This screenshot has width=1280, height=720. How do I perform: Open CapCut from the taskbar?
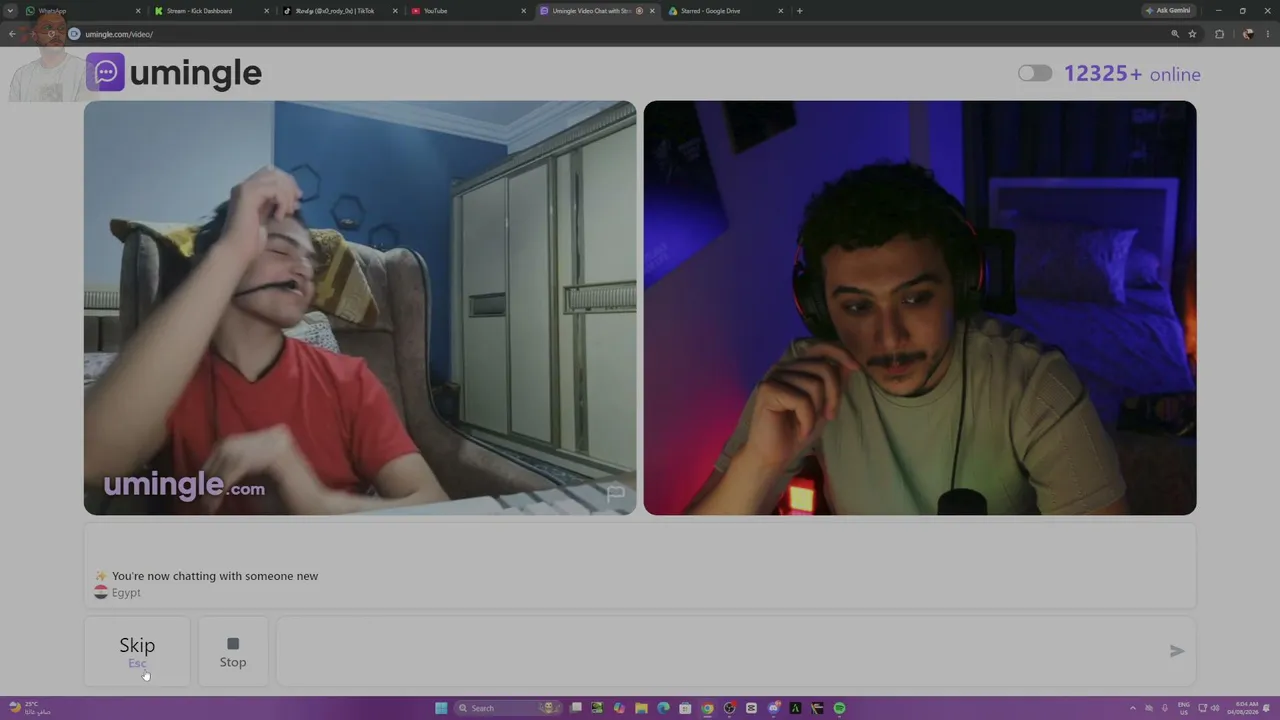tap(751, 708)
